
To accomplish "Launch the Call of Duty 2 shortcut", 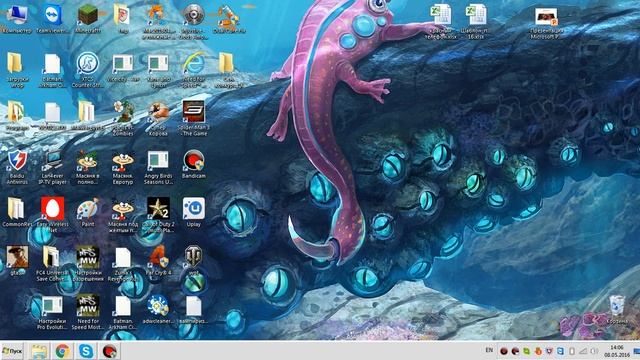I will coord(158,215).
